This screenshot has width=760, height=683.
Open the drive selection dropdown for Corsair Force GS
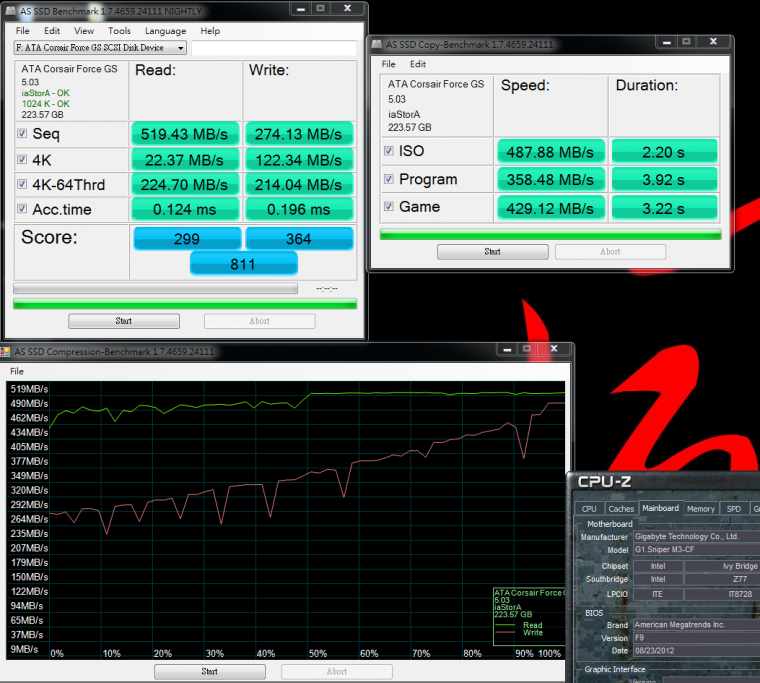[x=100, y=48]
